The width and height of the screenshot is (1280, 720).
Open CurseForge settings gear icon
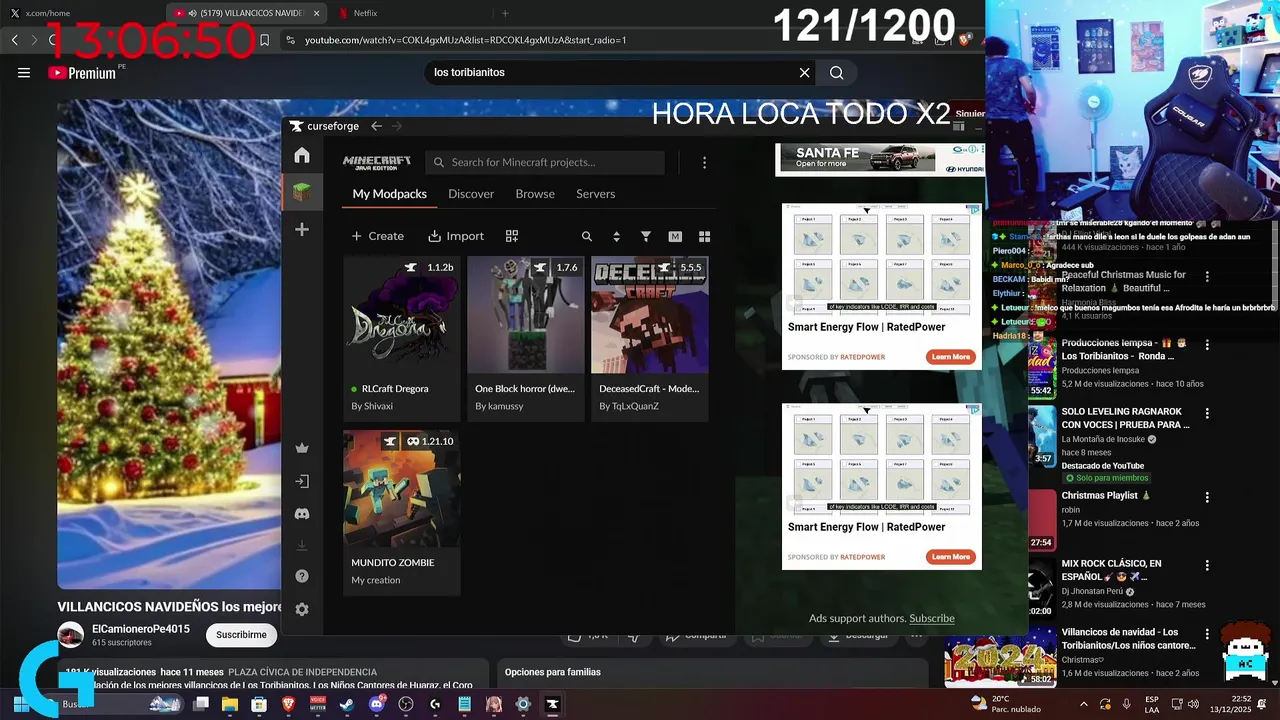302,609
